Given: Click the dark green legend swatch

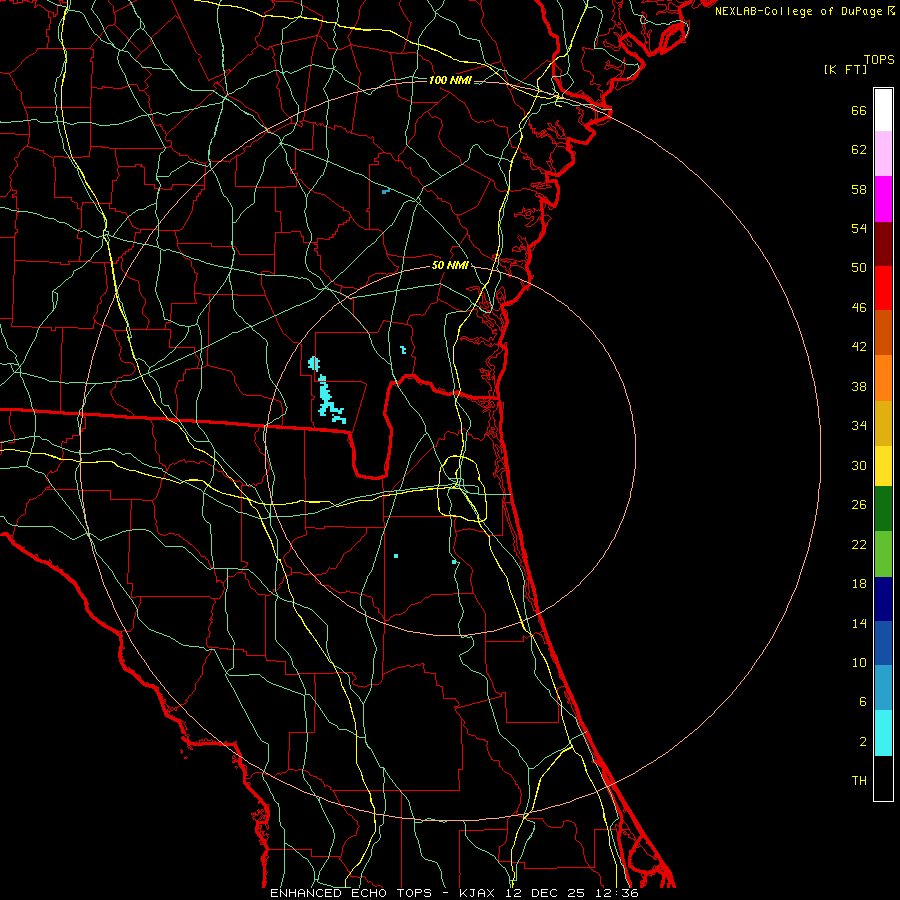Looking at the screenshot, I should click(883, 509).
